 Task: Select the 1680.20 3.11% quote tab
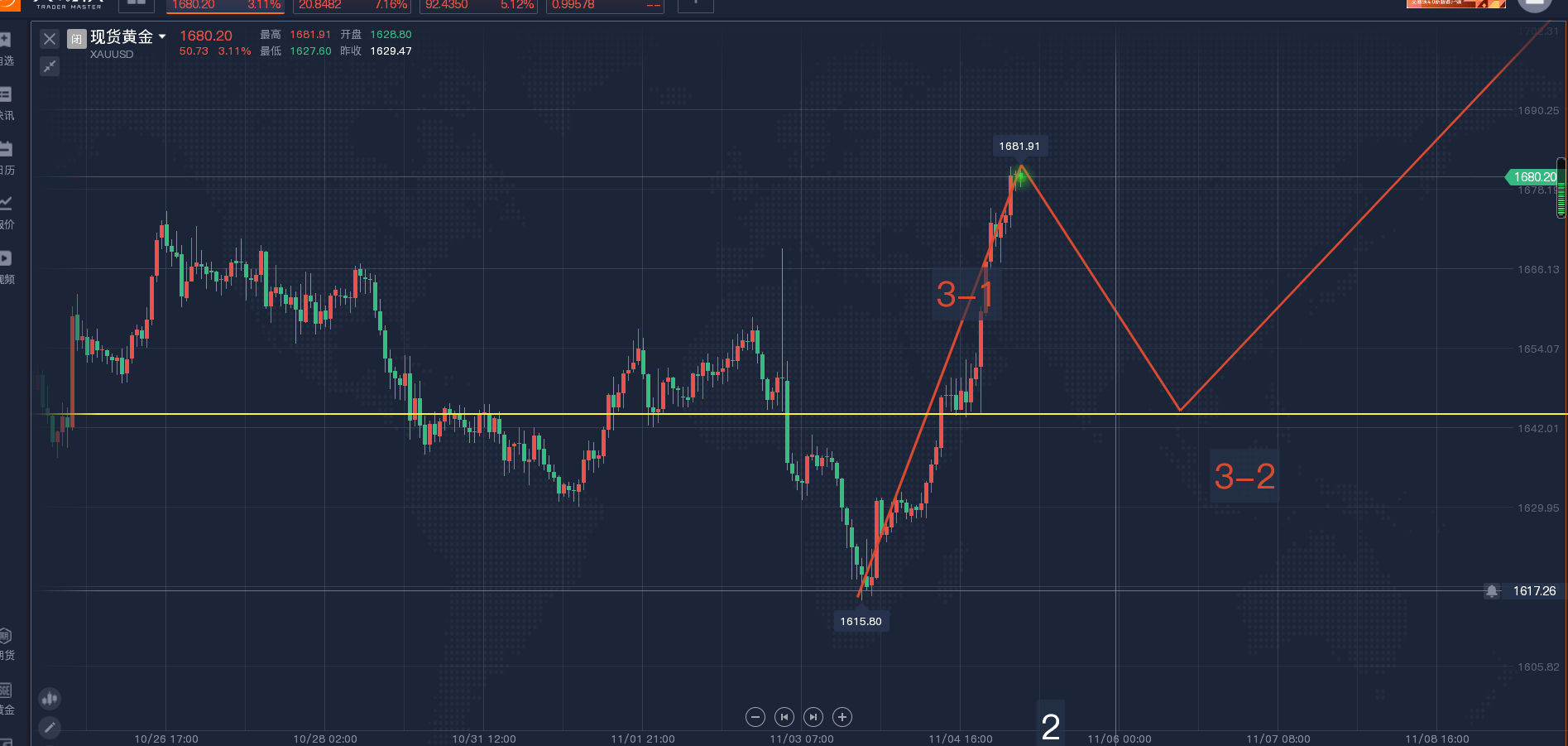(226, 6)
